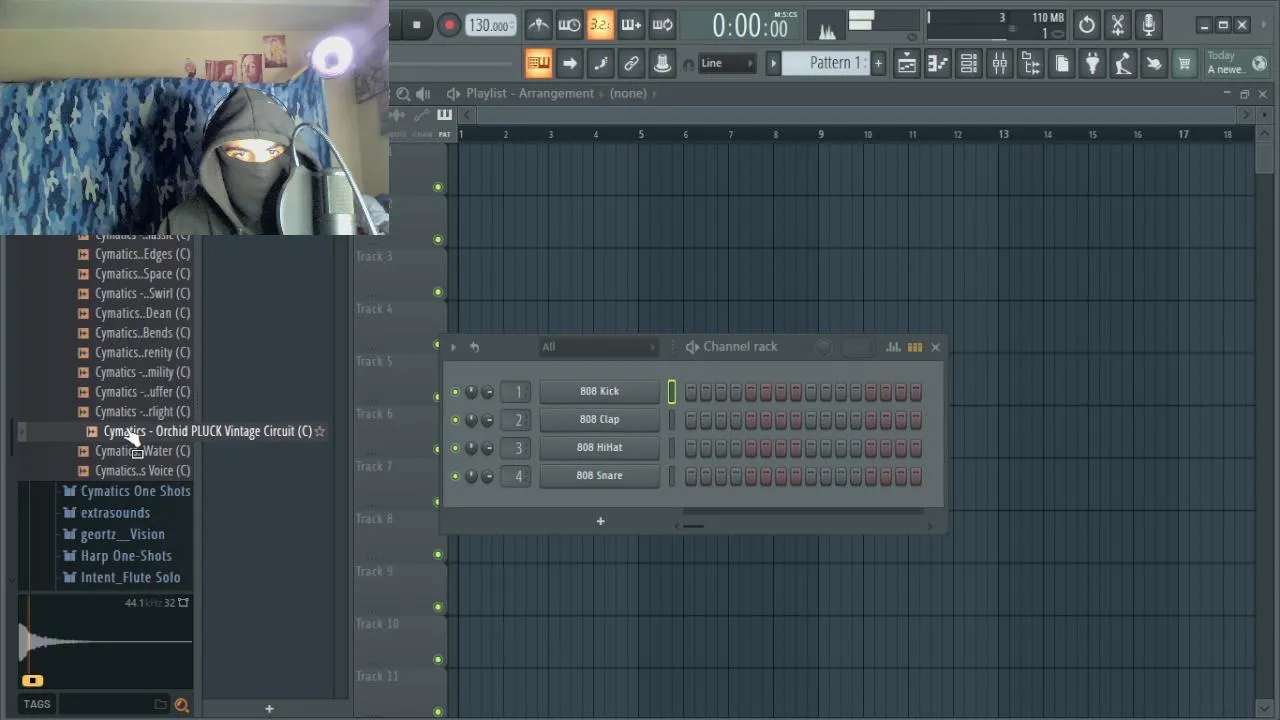Click the tempo value 130

pyautogui.click(x=490, y=25)
